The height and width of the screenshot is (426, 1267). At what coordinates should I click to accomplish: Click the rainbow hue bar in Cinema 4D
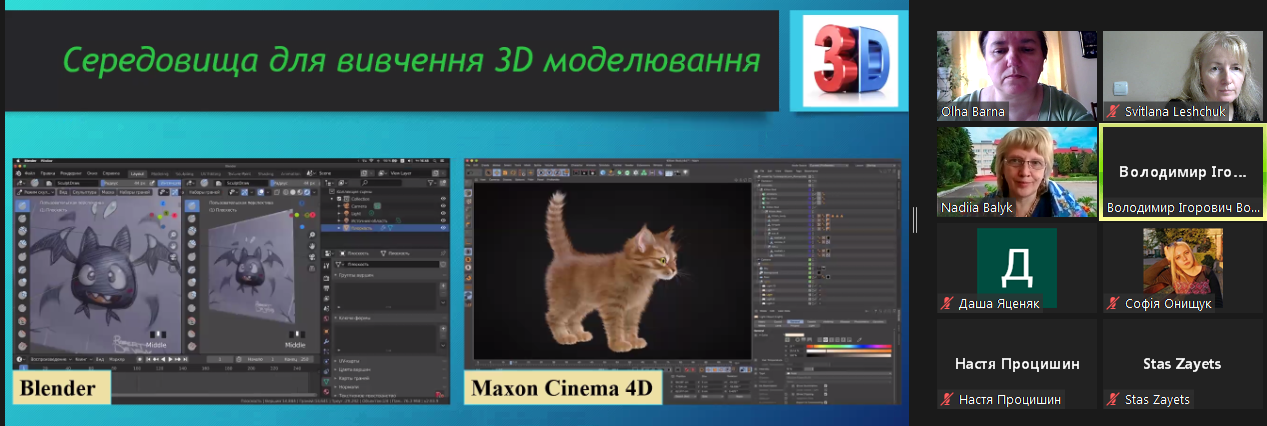pos(848,347)
